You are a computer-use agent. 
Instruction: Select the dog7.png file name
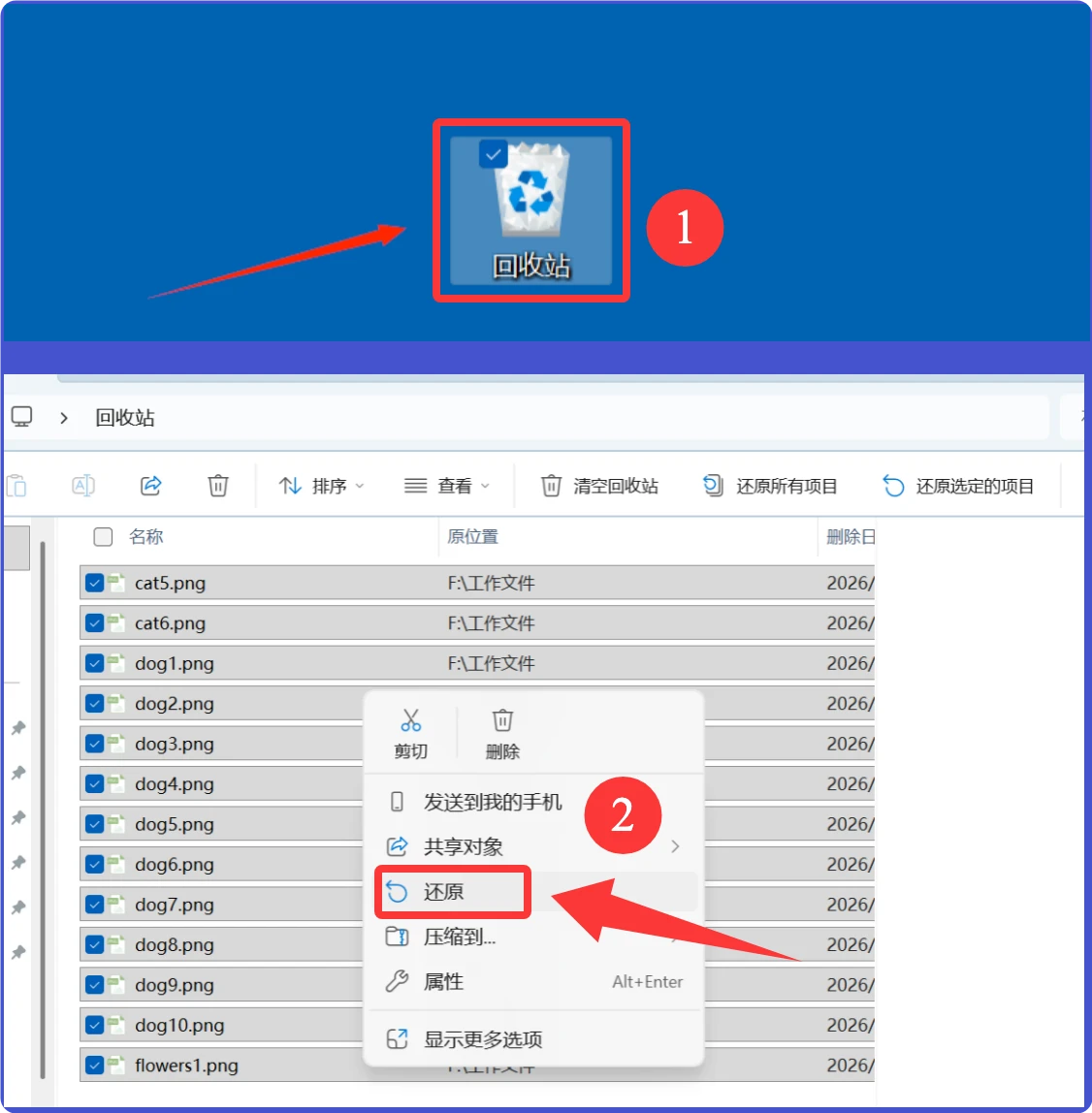click(x=174, y=905)
